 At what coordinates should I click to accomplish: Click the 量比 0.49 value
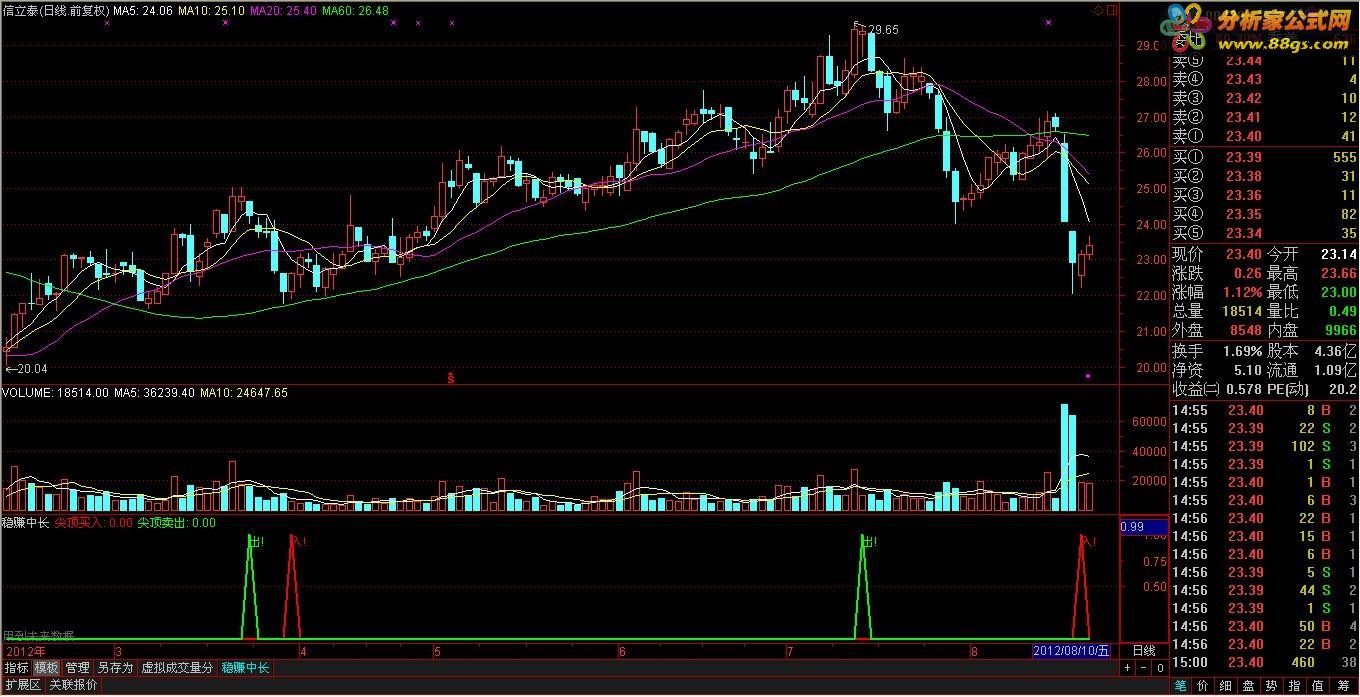pos(1343,311)
